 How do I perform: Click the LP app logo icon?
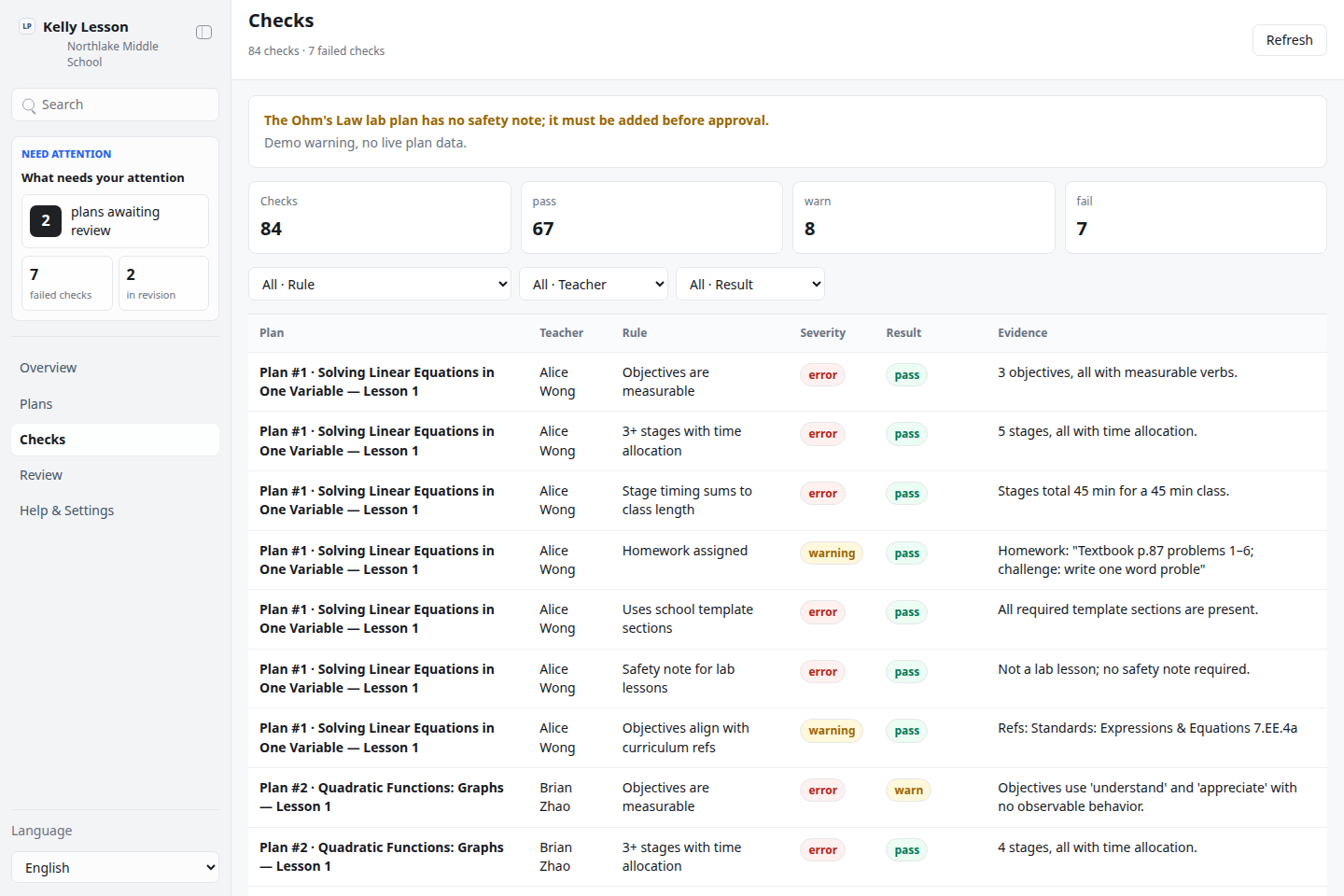(27, 27)
